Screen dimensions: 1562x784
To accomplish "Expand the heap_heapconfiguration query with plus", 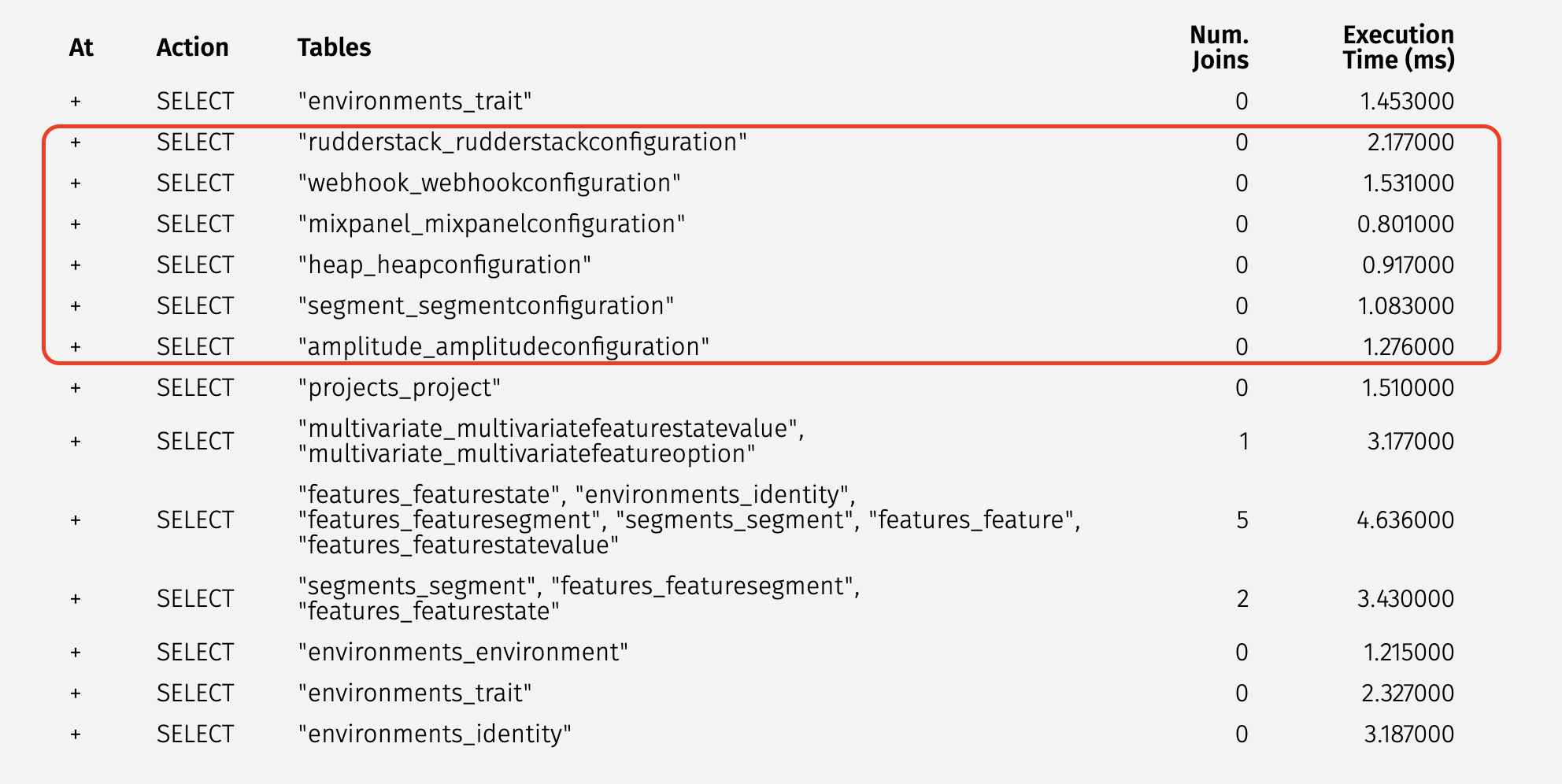I will click(76, 265).
